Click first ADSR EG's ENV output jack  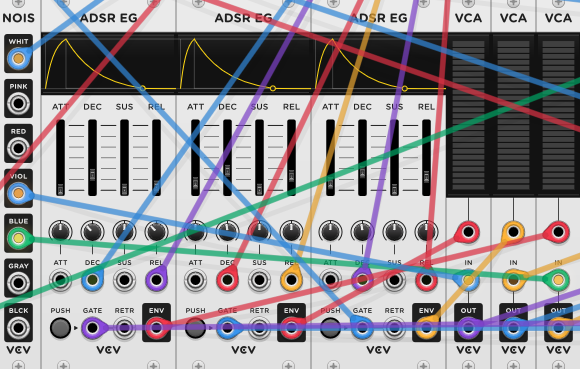click(x=156, y=328)
